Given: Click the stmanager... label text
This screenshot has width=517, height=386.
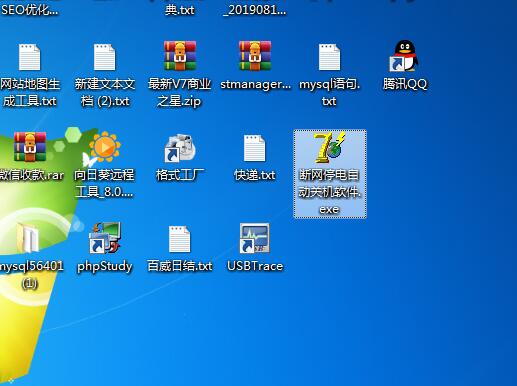Looking at the screenshot, I should click(x=255, y=84).
